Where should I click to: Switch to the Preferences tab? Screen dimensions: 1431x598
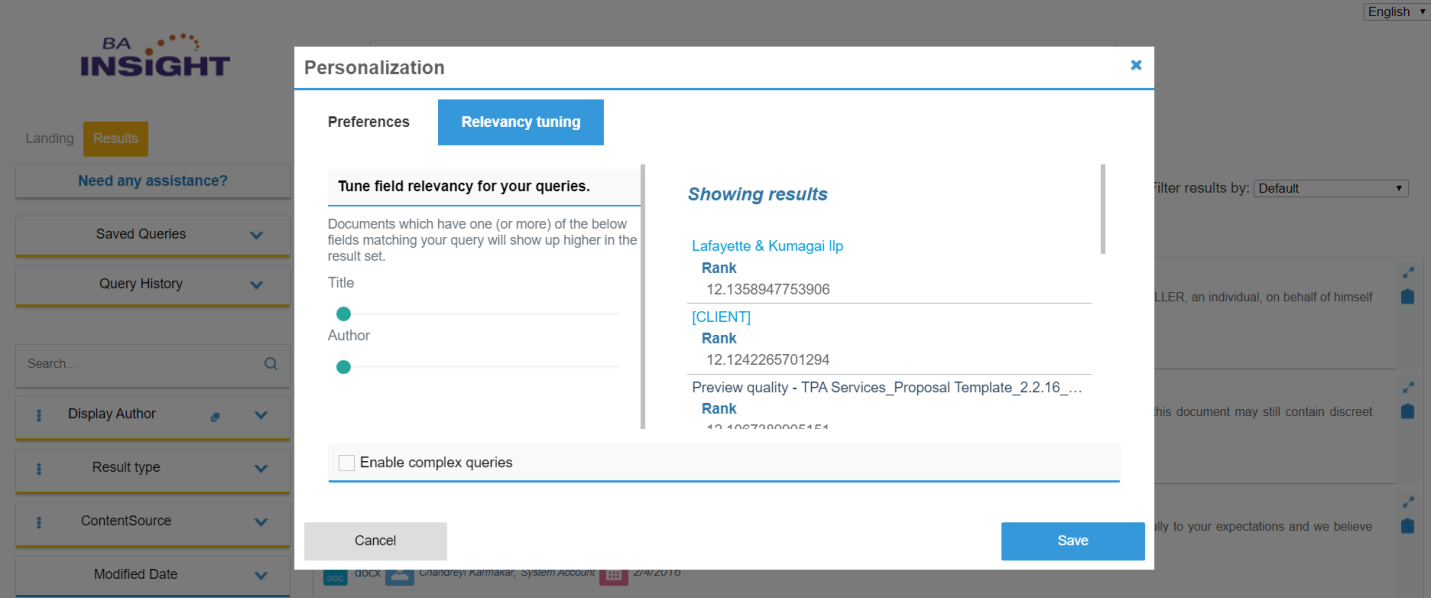click(x=369, y=122)
